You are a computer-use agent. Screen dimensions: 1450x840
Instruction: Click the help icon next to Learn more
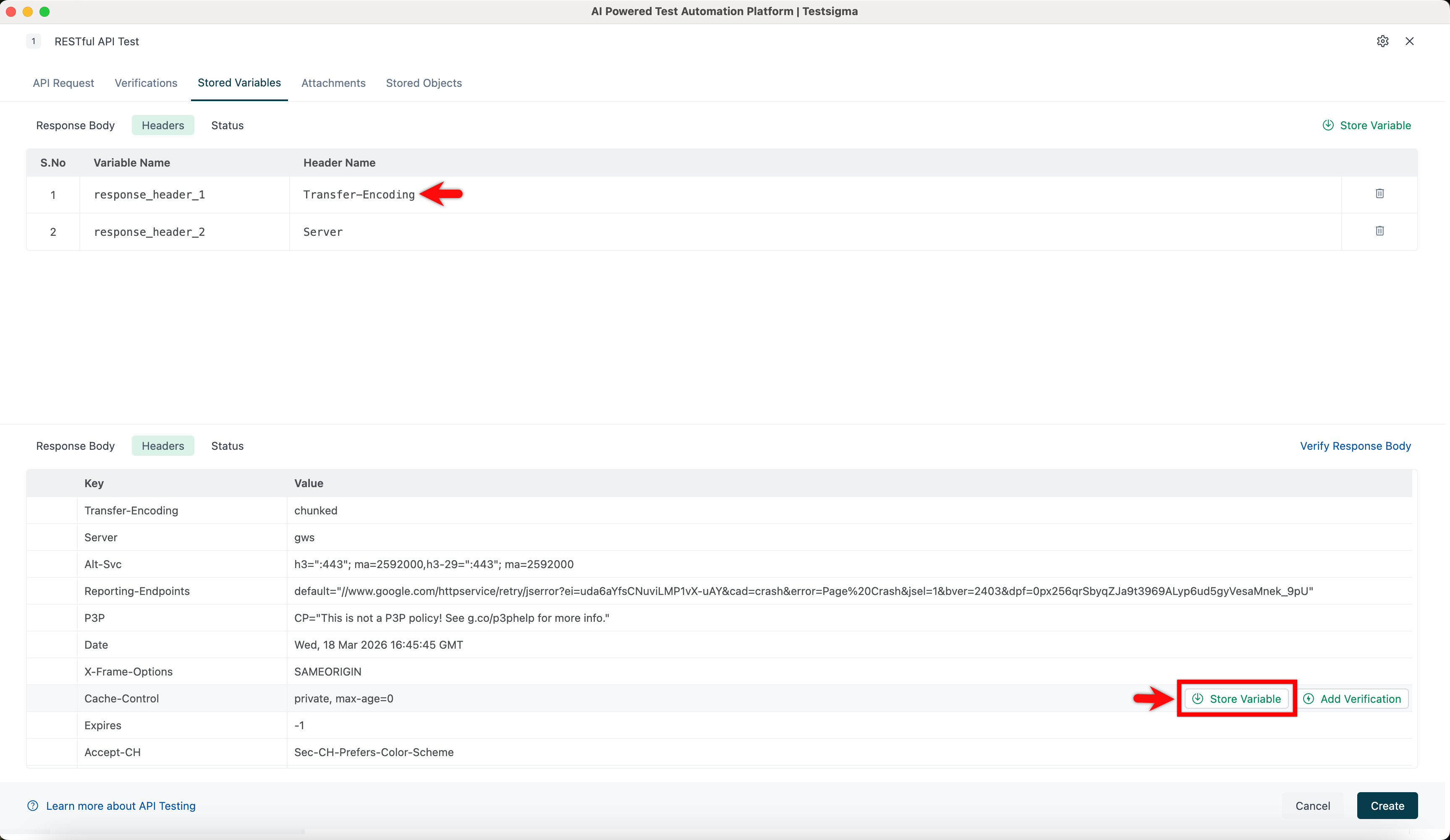32,806
